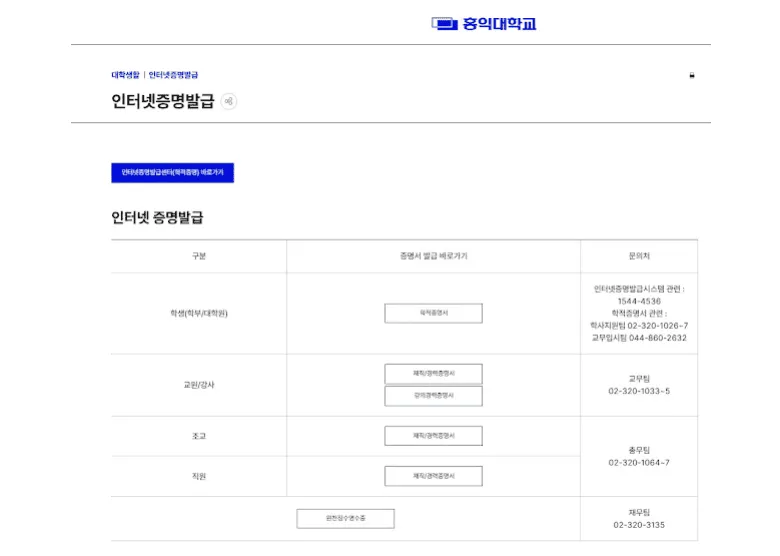
Task: Click 재직/경력증명서 button in the 조교 row
Action: [433, 436]
